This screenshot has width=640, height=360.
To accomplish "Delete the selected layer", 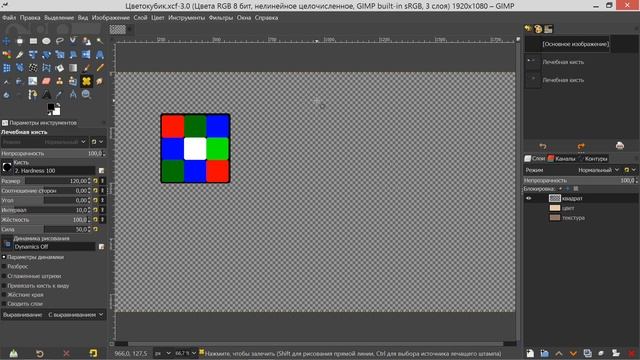I will click(x=632, y=353).
